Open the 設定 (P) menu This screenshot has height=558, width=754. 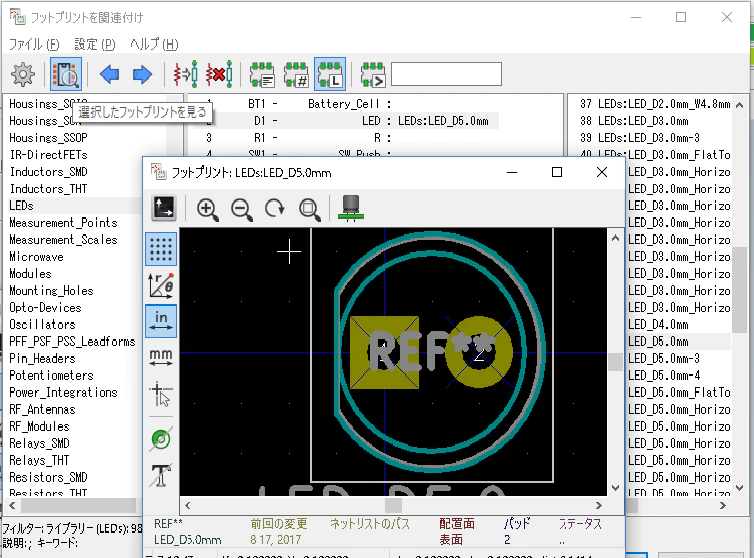coord(95,44)
